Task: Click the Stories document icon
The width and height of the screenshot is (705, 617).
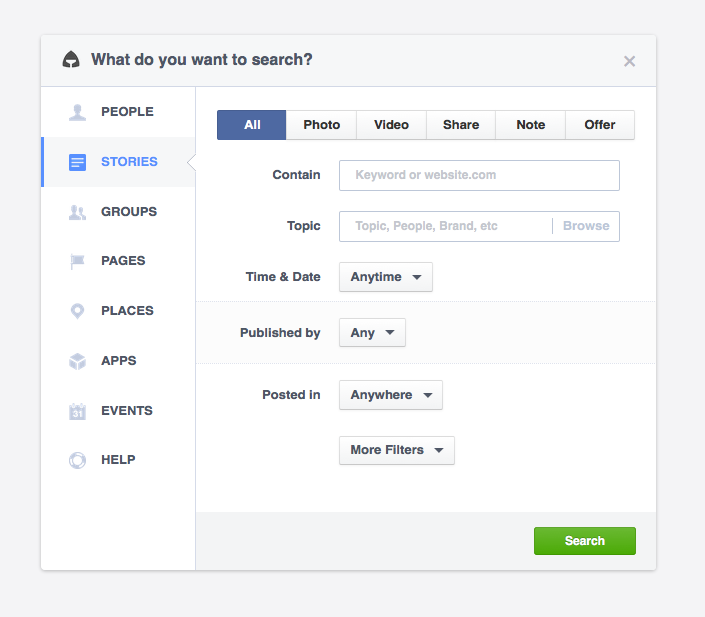Action: pos(77,162)
